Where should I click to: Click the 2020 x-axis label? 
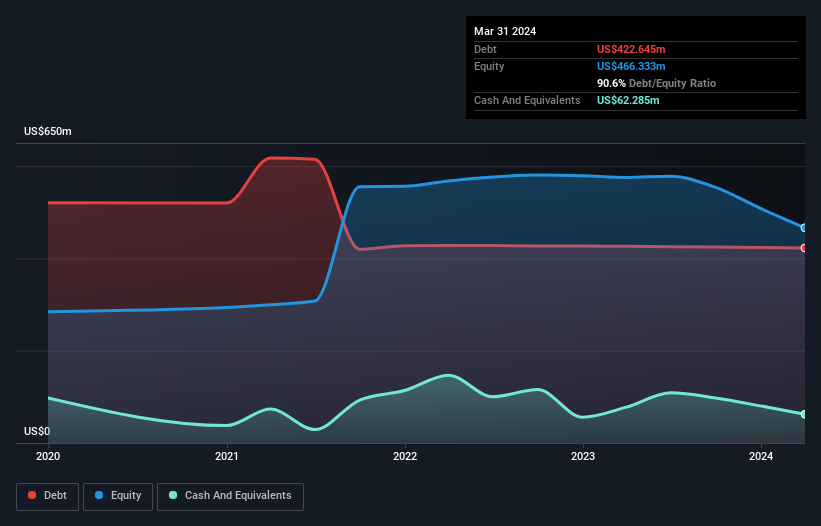(48, 456)
